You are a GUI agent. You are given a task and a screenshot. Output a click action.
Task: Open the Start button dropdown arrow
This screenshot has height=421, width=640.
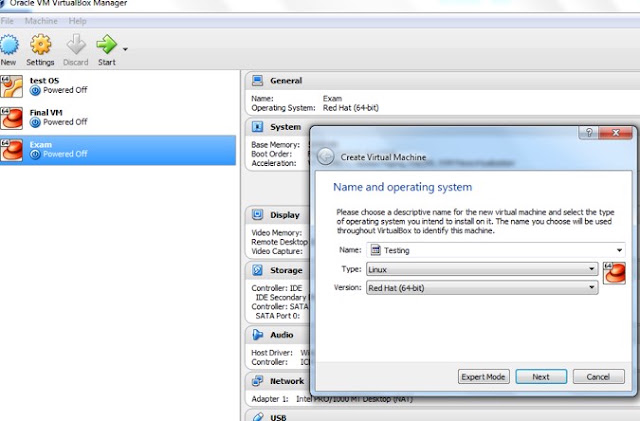click(x=125, y=49)
